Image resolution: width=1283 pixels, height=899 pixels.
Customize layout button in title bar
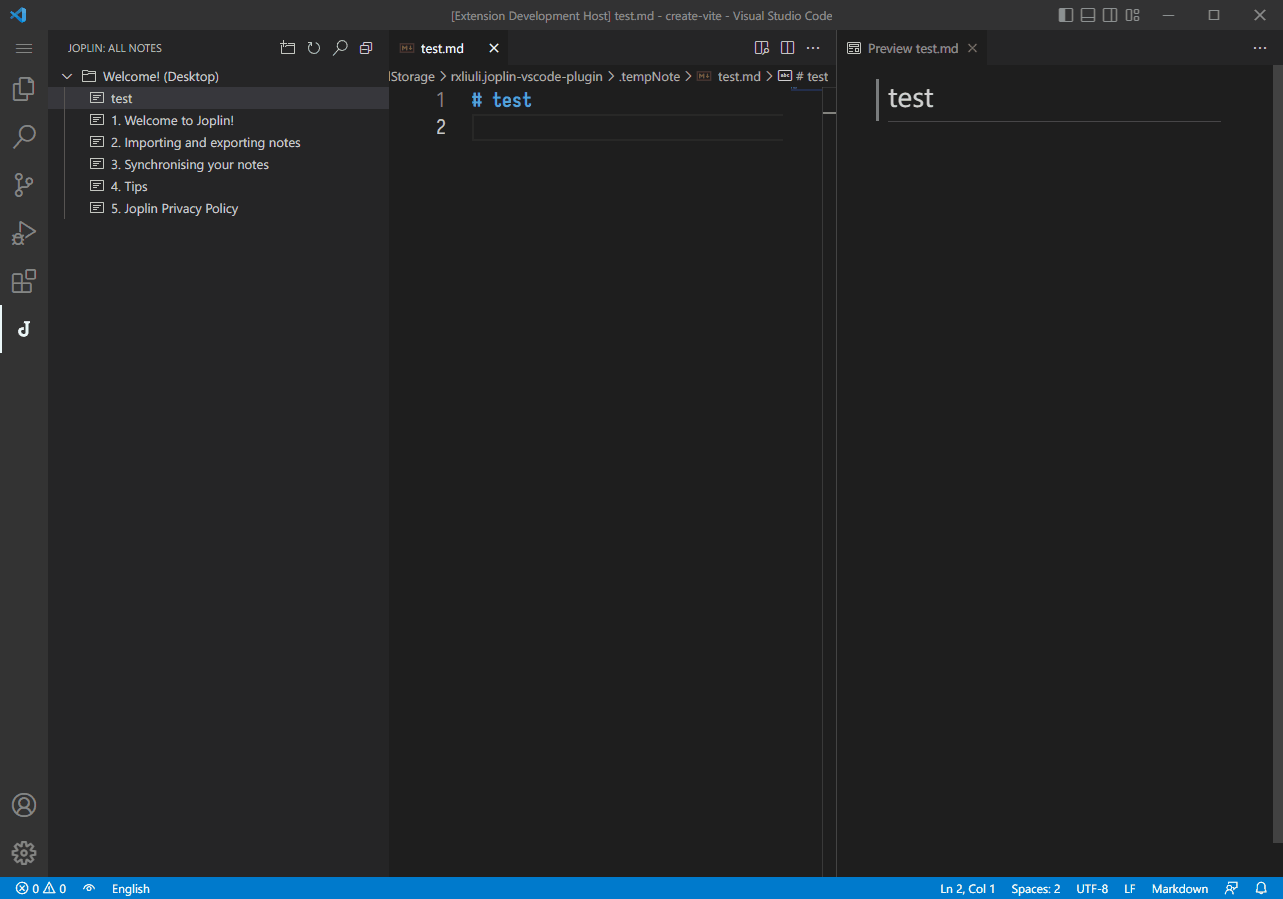pyautogui.click(x=1133, y=15)
